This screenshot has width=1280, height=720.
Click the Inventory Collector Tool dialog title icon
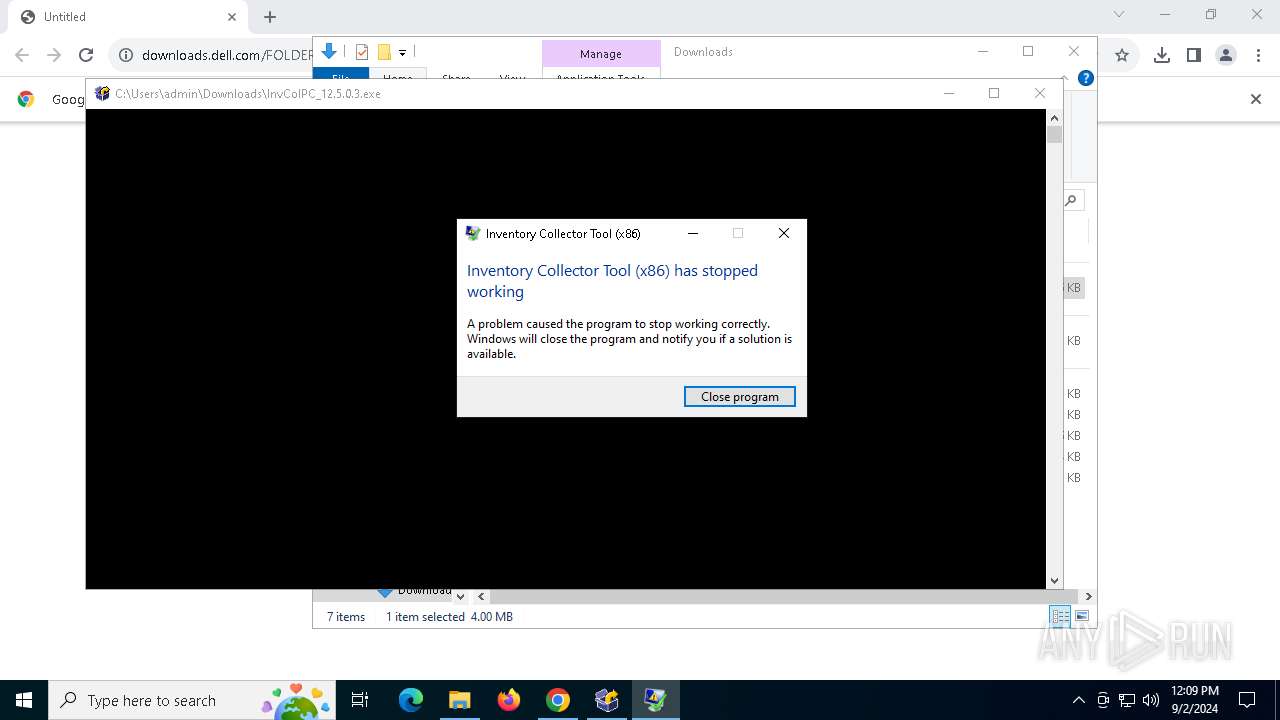pos(473,234)
